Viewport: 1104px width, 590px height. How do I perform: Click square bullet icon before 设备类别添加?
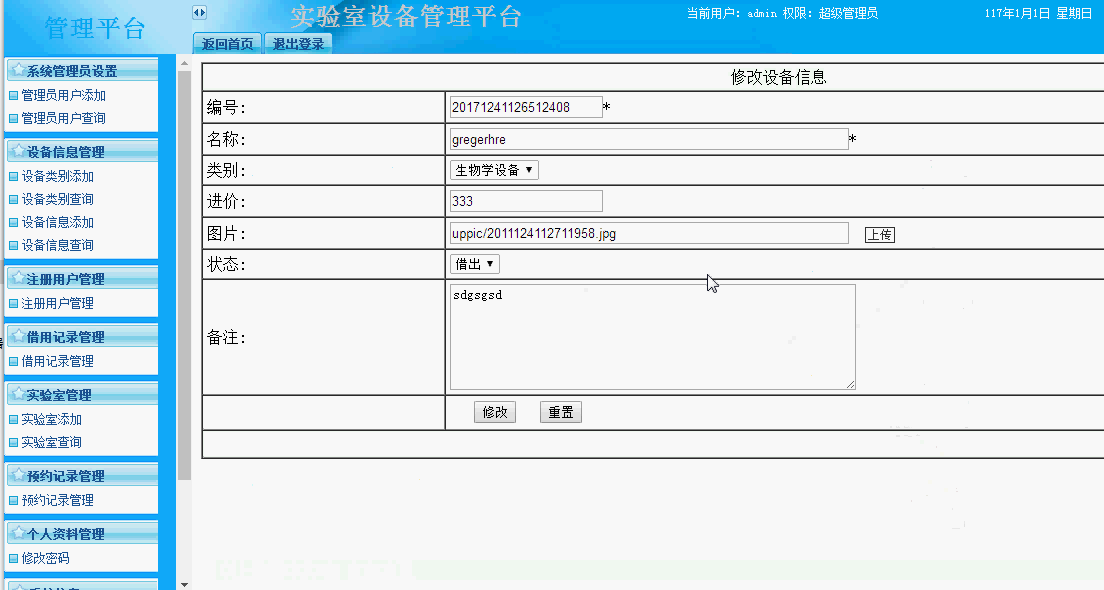click(13, 176)
